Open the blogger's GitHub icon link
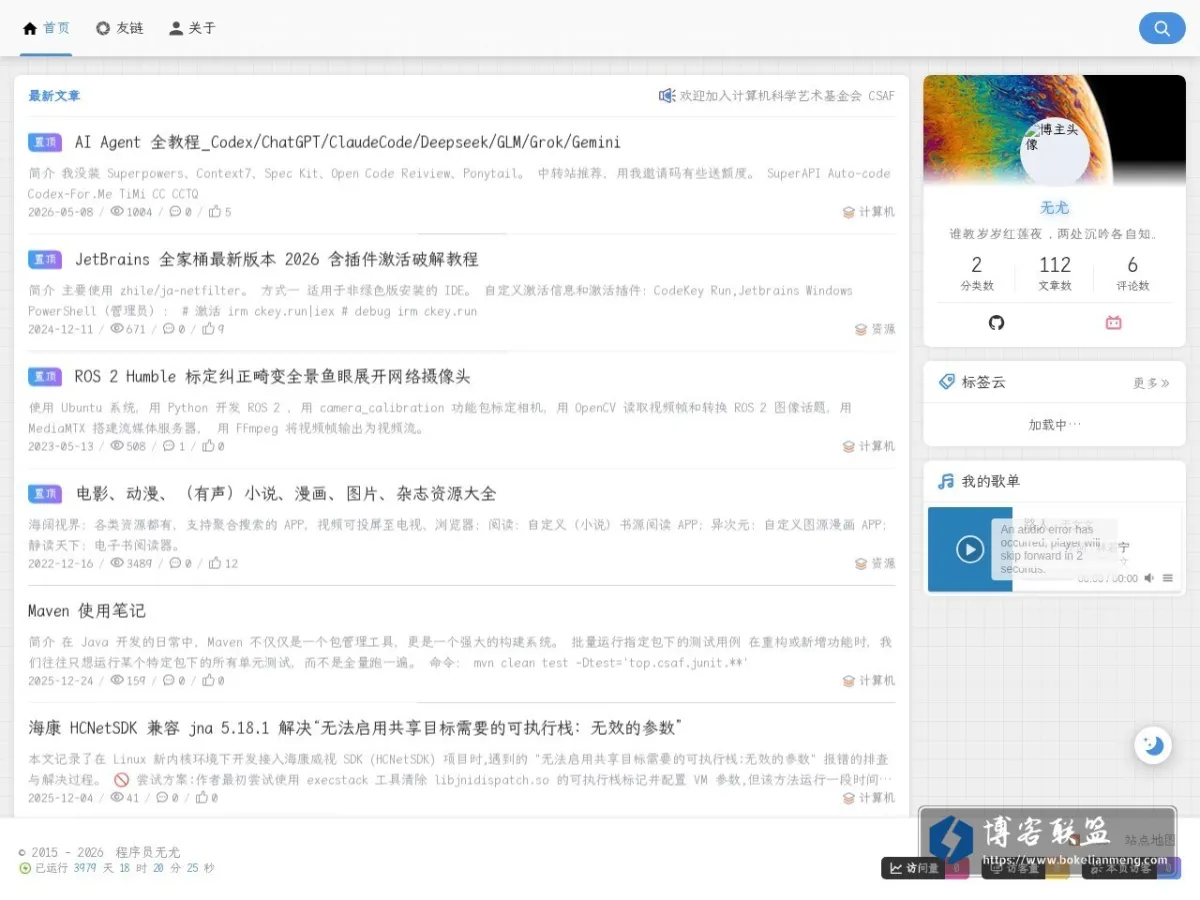The height and width of the screenshot is (900, 1200). click(996, 322)
